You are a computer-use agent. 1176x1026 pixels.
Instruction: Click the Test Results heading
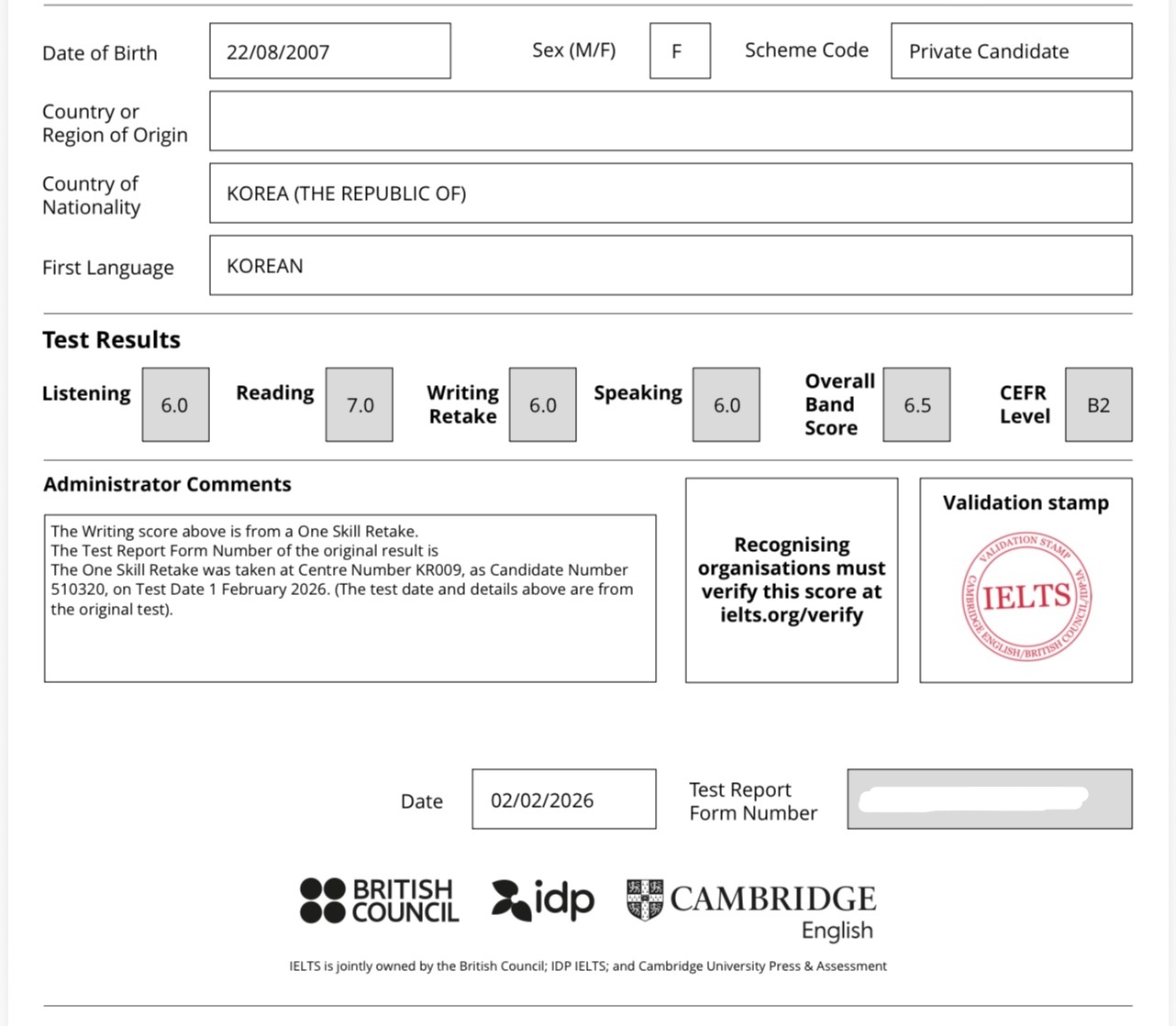pos(111,340)
